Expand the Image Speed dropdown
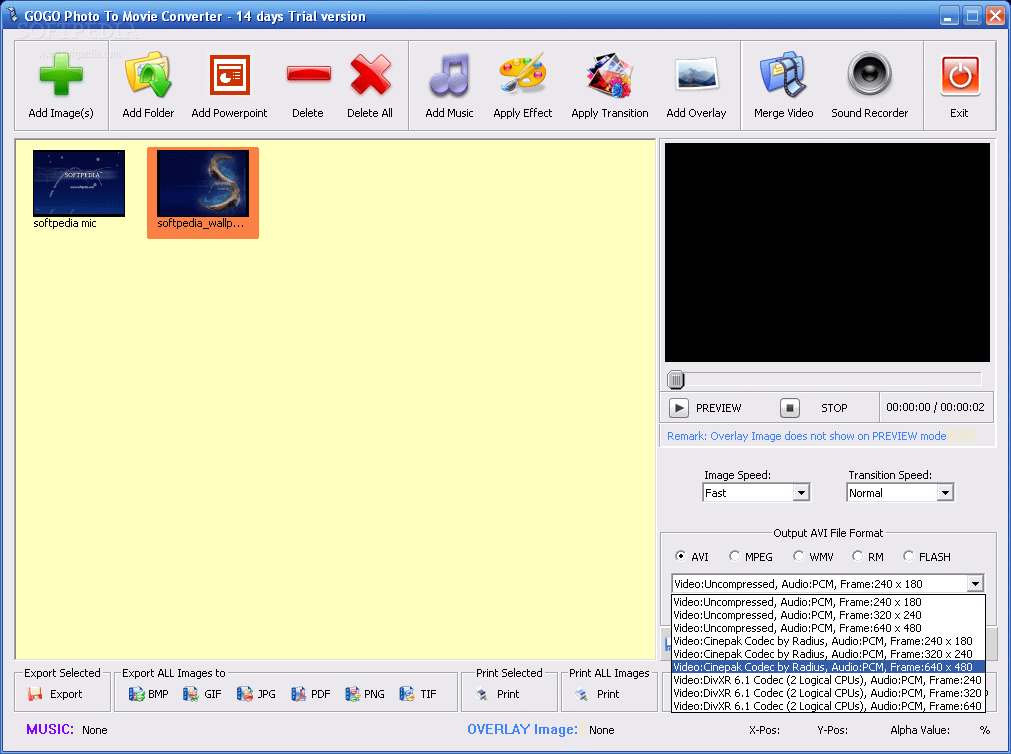Viewport: 1011px width, 754px height. click(801, 493)
